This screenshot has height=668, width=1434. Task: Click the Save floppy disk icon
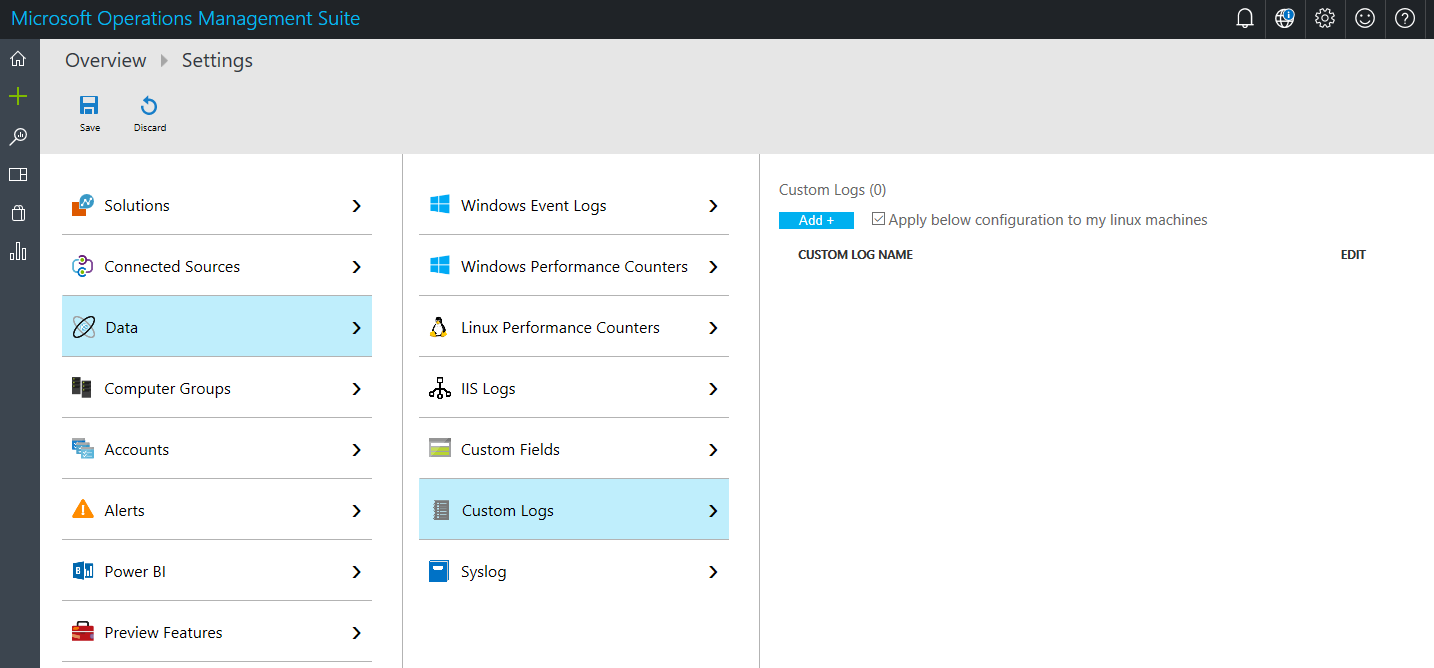(x=89, y=106)
